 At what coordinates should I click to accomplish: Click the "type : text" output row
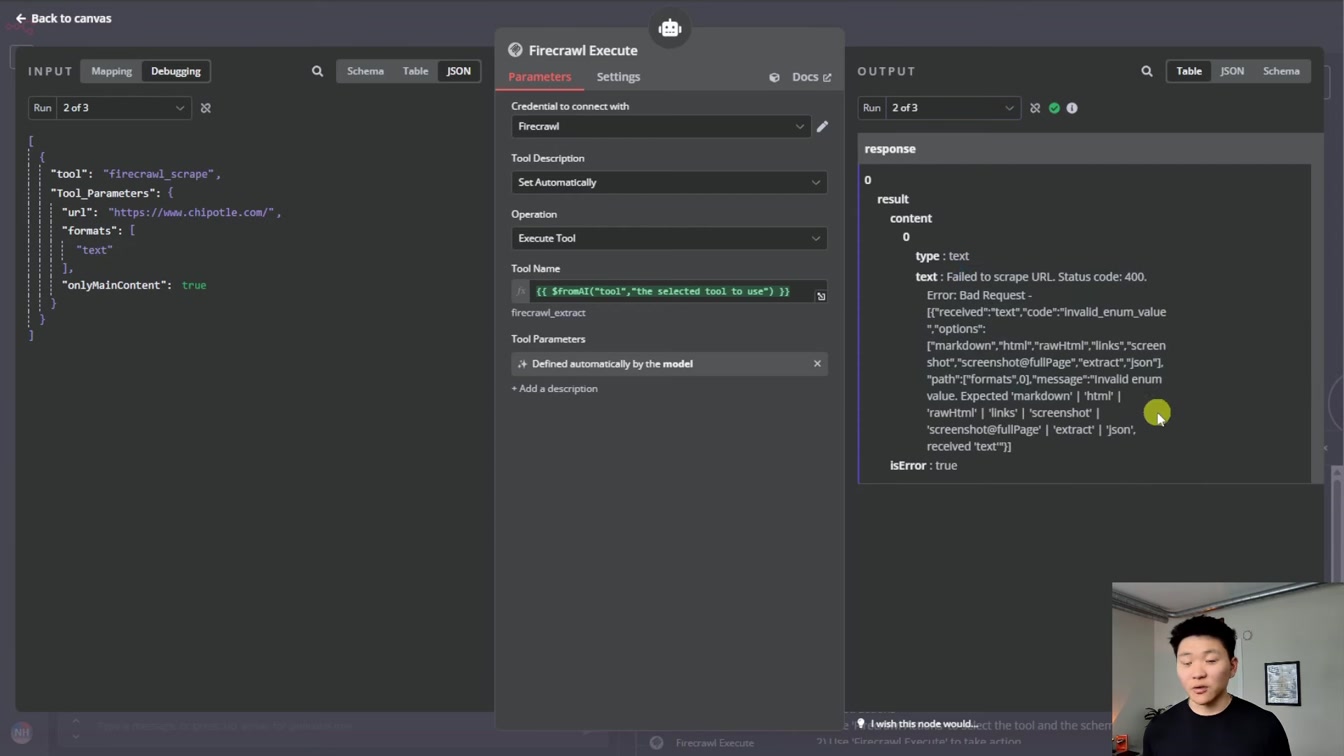(x=942, y=256)
